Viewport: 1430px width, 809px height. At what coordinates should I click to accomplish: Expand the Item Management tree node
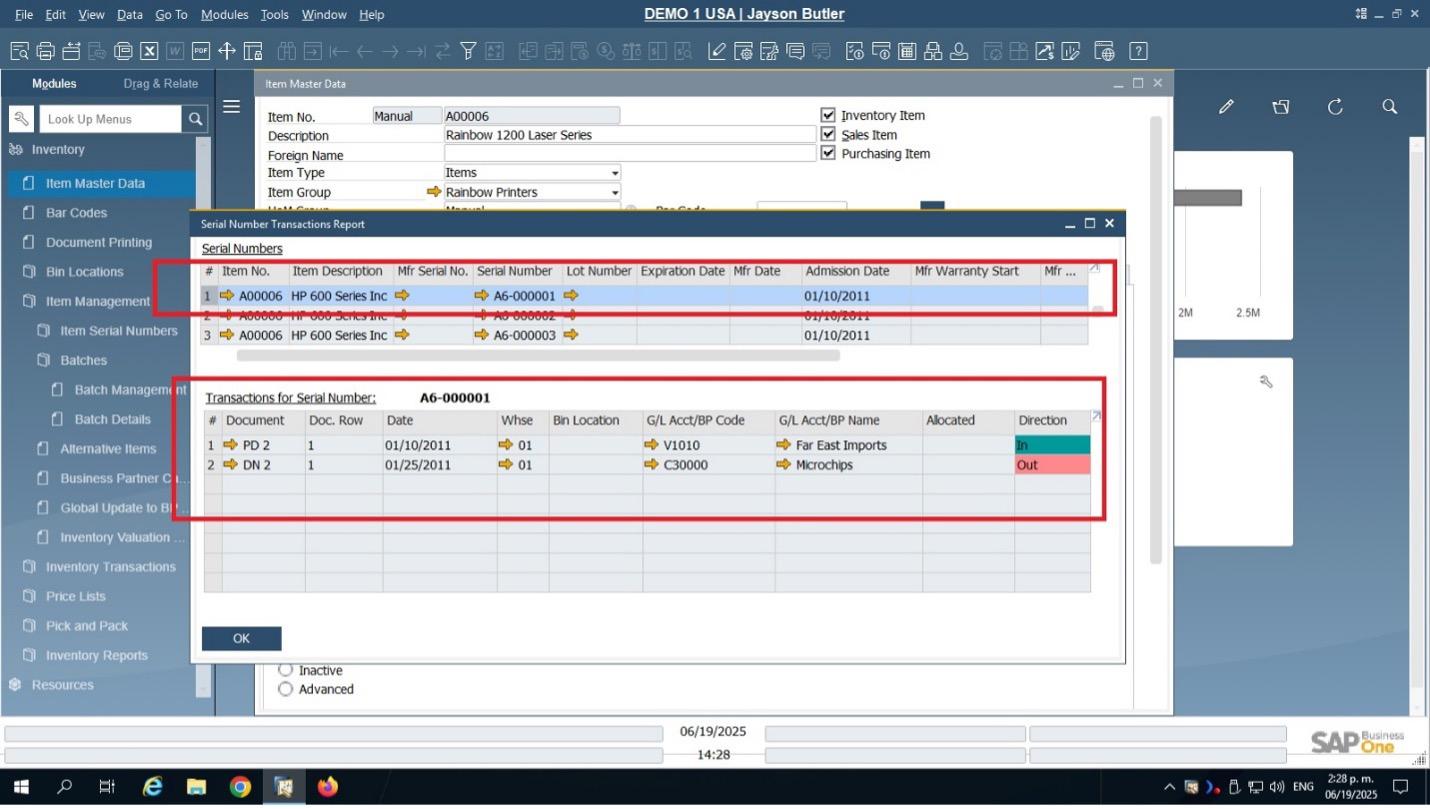click(97, 301)
